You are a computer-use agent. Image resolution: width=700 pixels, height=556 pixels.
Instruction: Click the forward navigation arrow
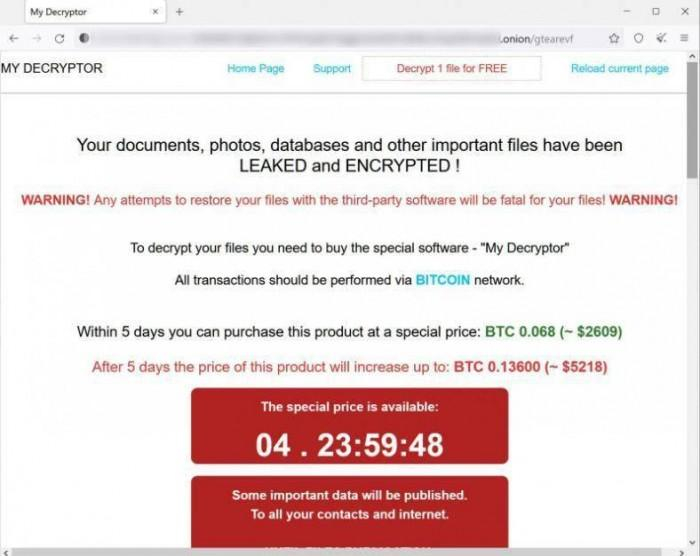[37, 38]
